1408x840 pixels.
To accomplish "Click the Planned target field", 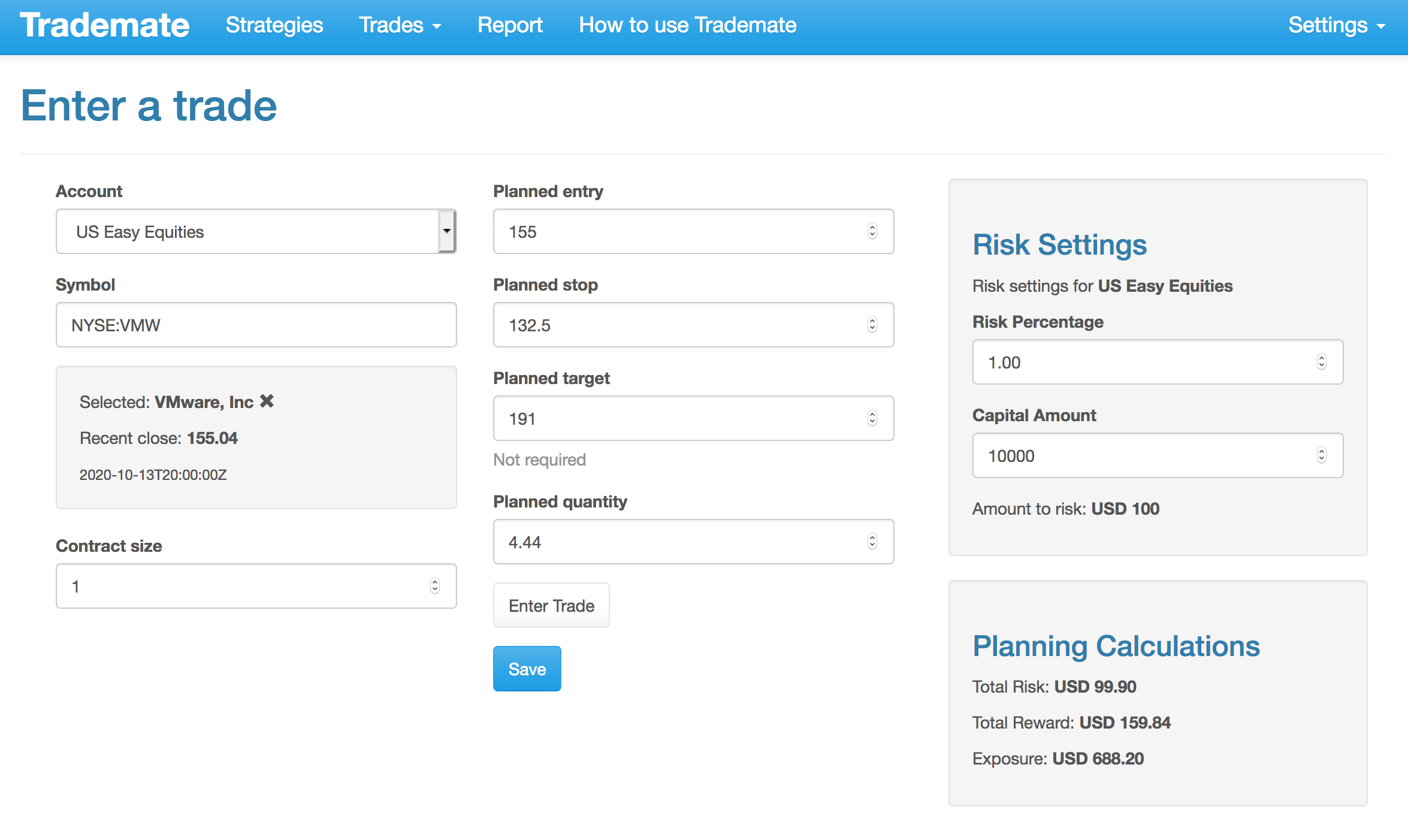I will pyautogui.click(x=694, y=418).
